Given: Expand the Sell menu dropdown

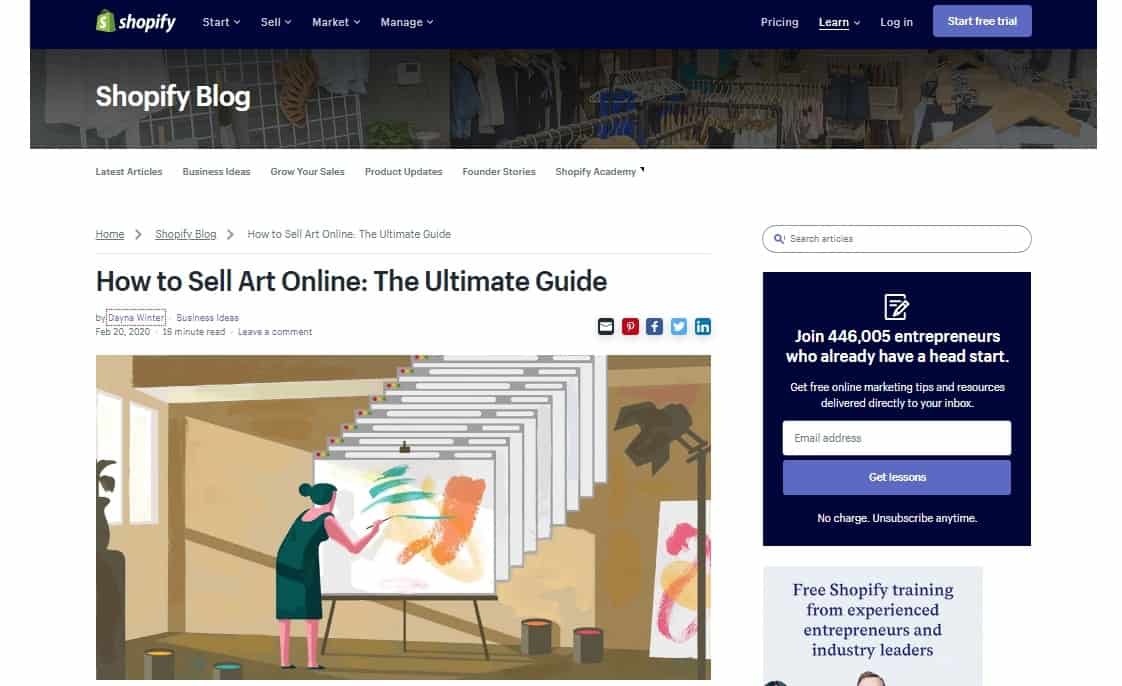Looking at the screenshot, I should tap(275, 22).
